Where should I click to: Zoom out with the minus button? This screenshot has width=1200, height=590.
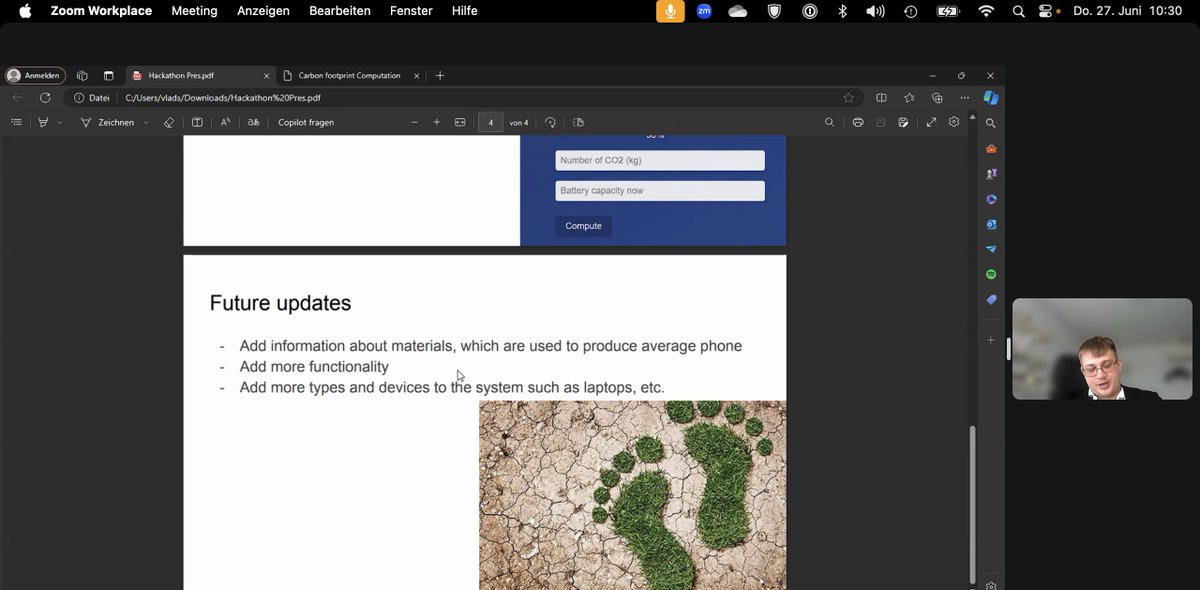[415, 122]
